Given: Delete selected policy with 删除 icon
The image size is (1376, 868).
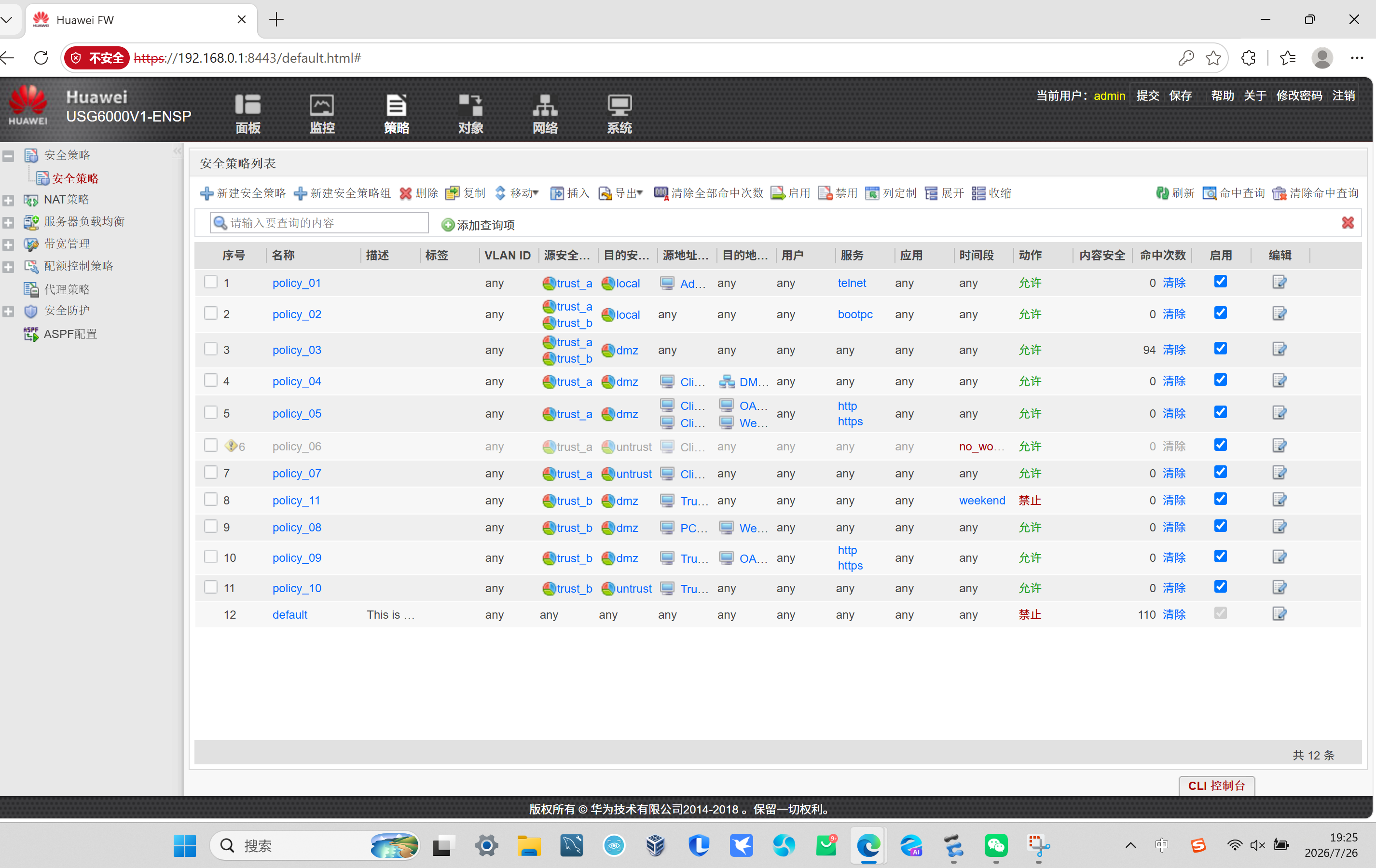Looking at the screenshot, I should (x=405, y=193).
